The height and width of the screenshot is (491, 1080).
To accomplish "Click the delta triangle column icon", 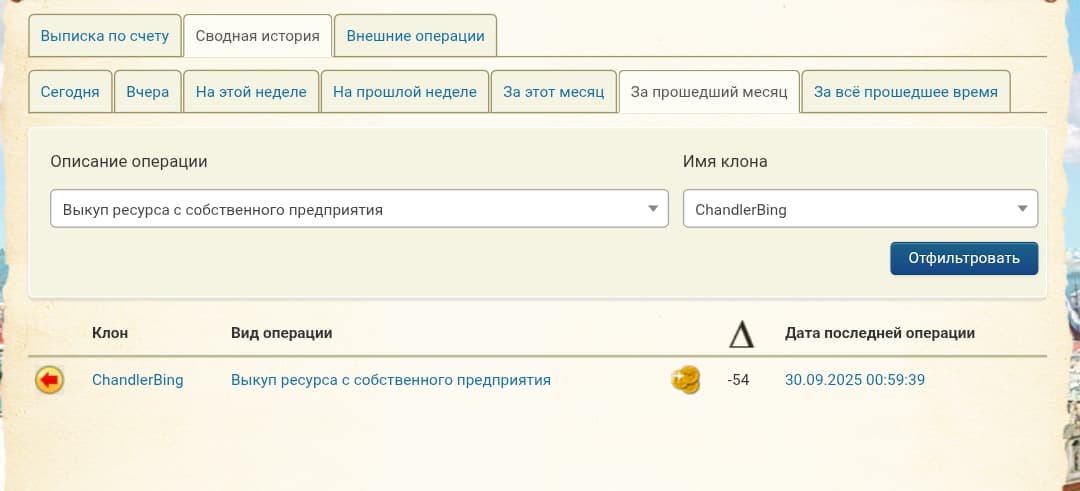I will (741, 334).
